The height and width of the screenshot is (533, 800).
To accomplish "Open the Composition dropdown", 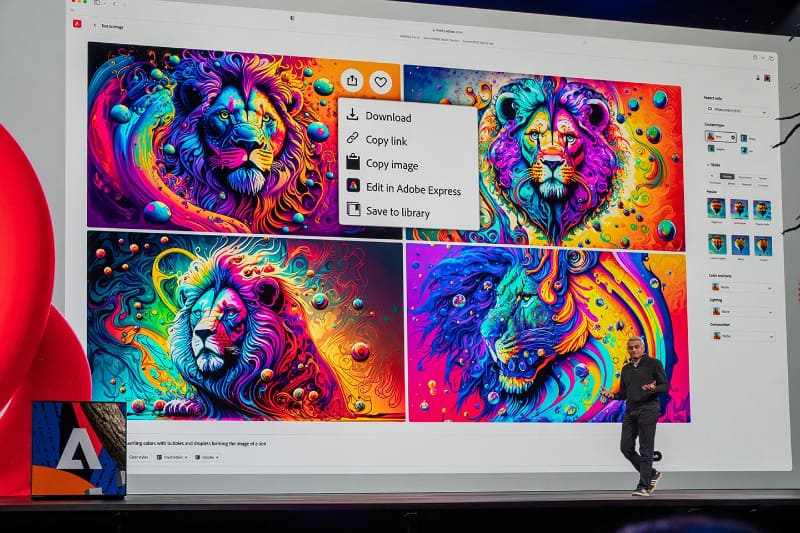I will click(x=743, y=336).
